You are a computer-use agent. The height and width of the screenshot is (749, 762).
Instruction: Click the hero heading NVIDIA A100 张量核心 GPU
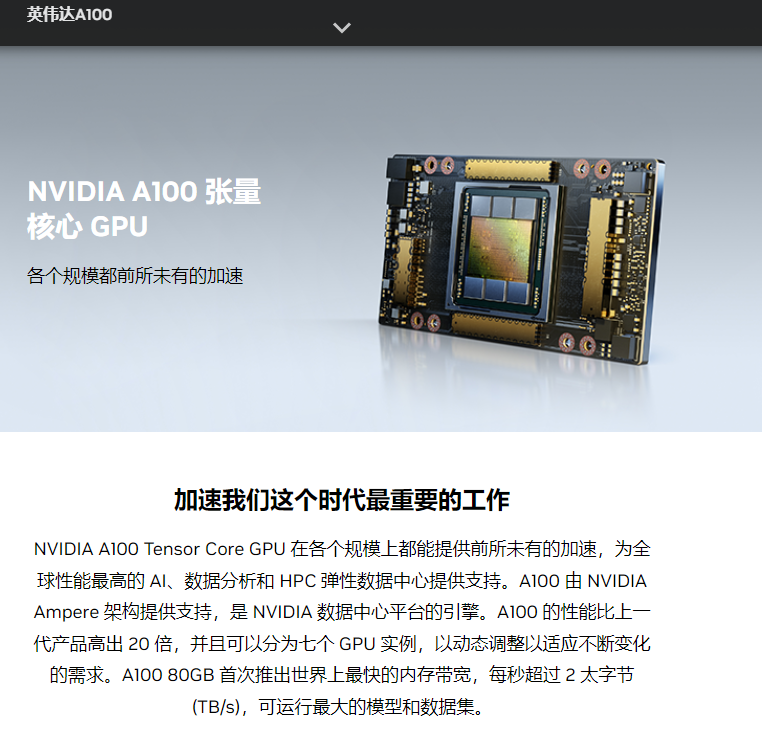(x=144, y=209)
